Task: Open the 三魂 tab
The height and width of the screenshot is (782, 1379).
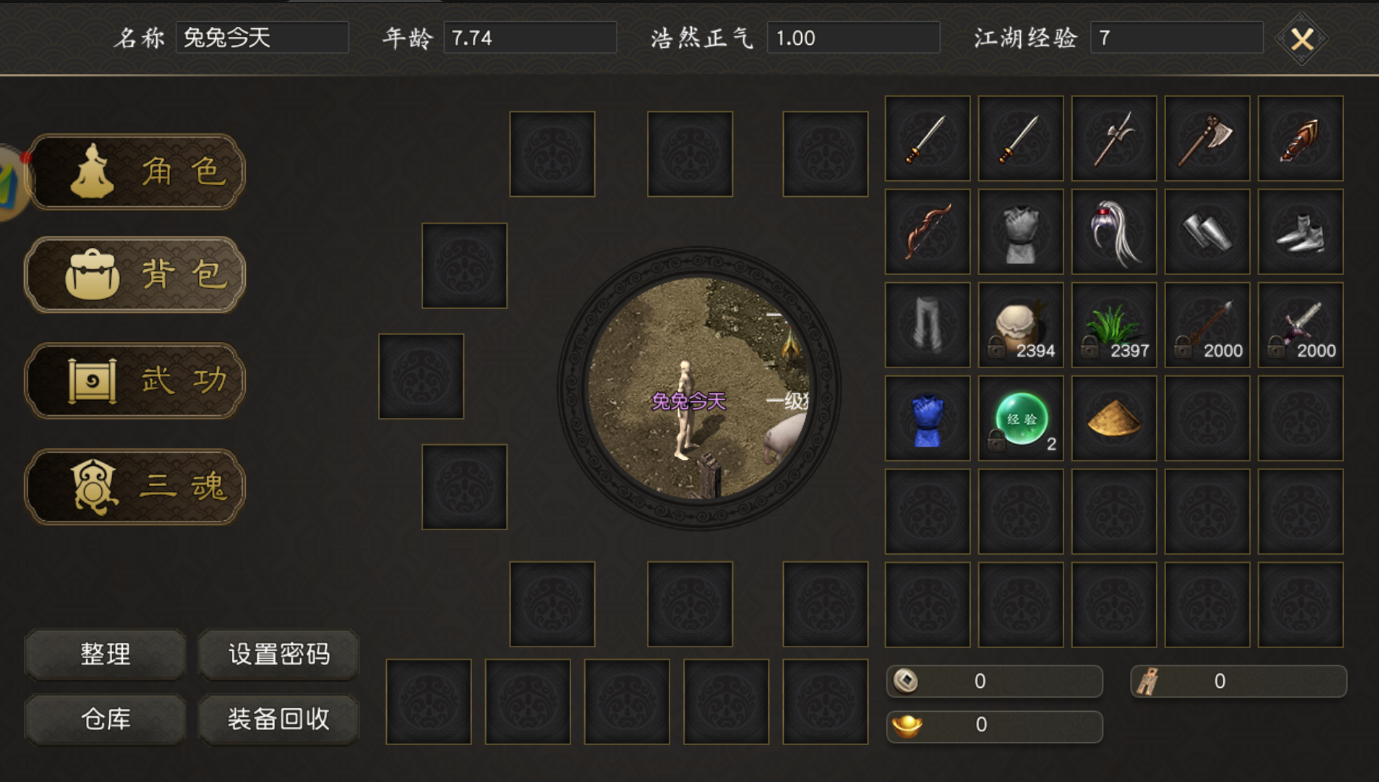Action: [136, 486]
